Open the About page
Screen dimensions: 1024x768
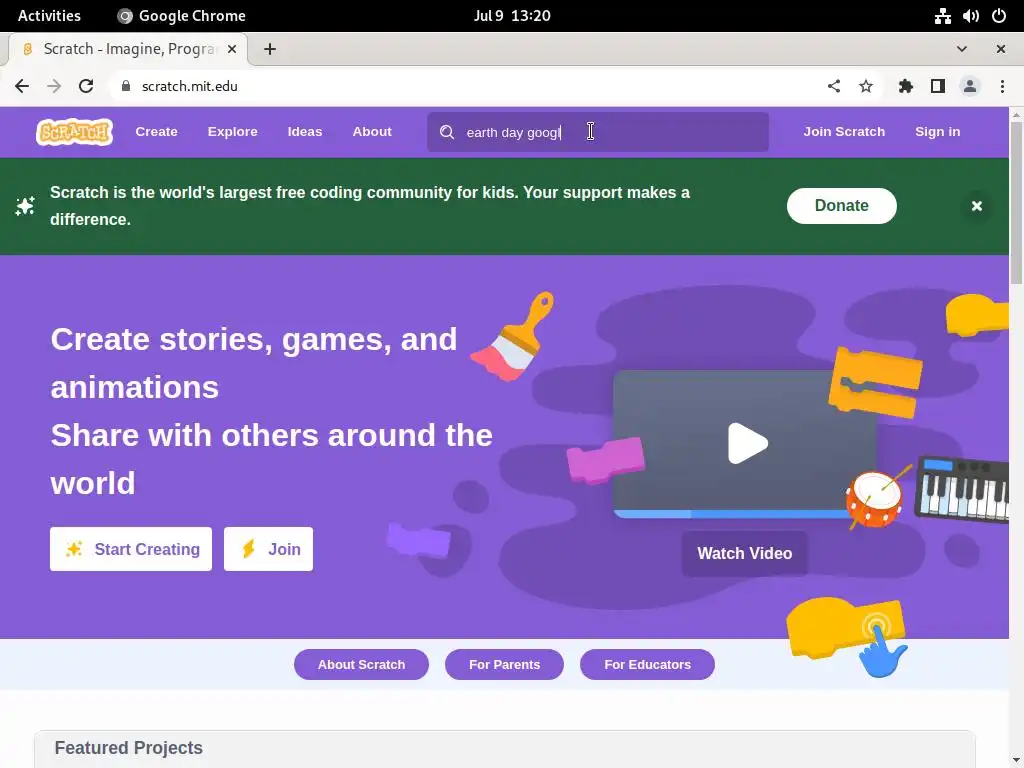click(x=372, y=132)
